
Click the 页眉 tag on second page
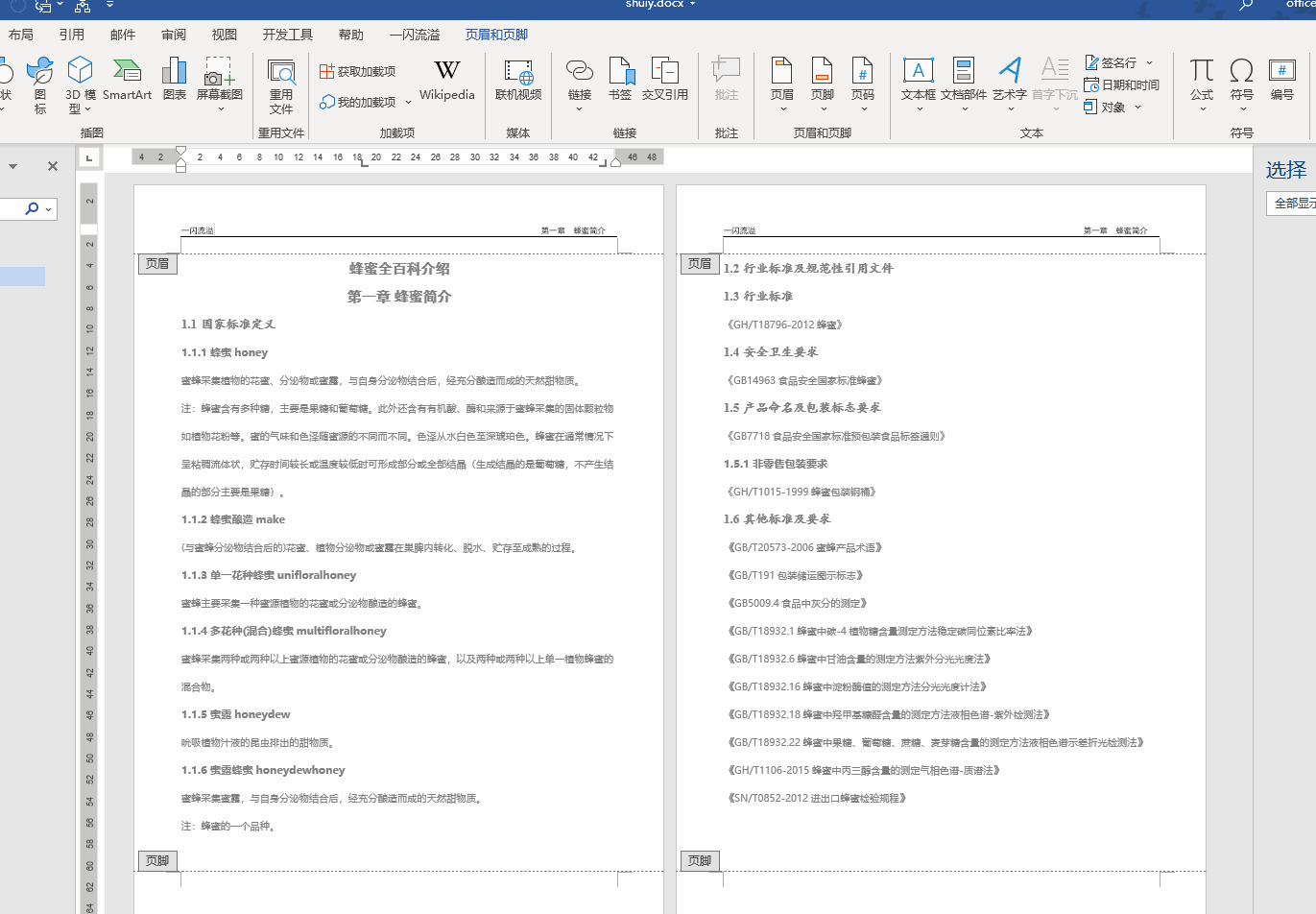[700, 263]
